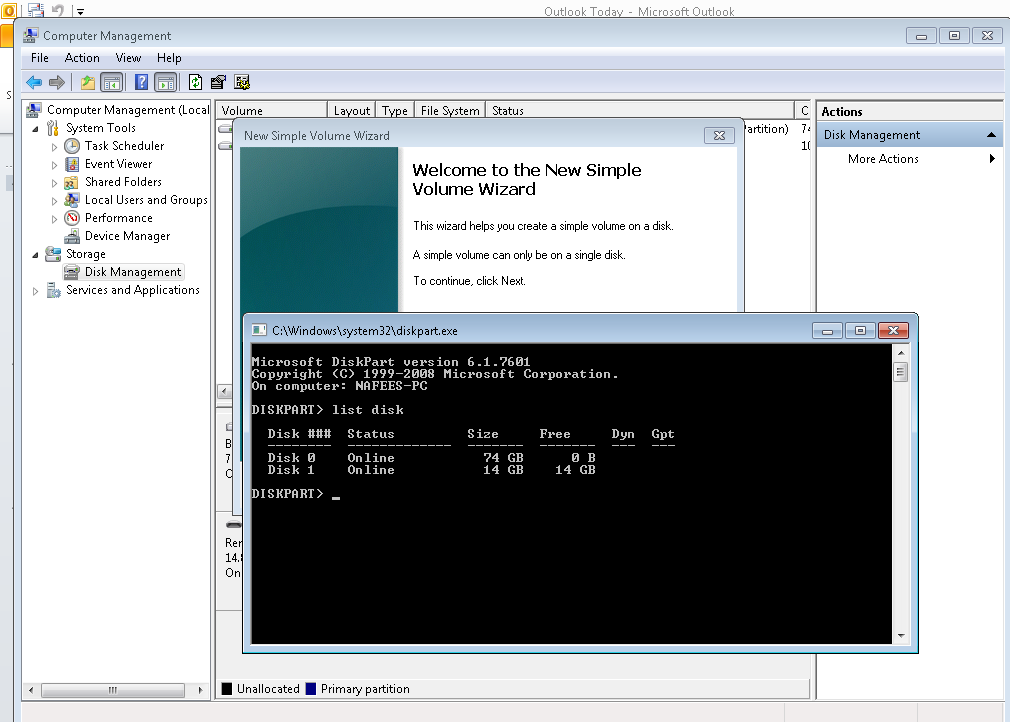Click the Undo icon in Outlook toolbar
This screenshot has height=722, width=1010.
coord(57,8)
